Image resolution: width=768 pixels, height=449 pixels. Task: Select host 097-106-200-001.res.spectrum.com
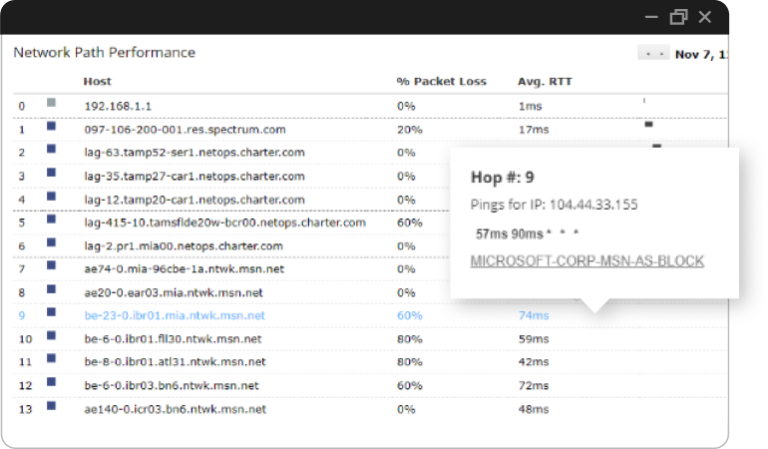184,129
